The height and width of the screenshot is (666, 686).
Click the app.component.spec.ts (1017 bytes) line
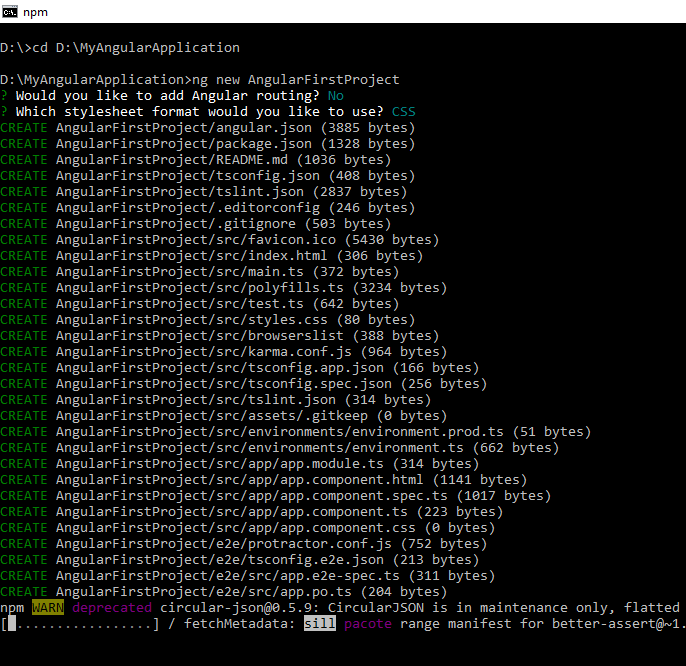pos(276,495)
